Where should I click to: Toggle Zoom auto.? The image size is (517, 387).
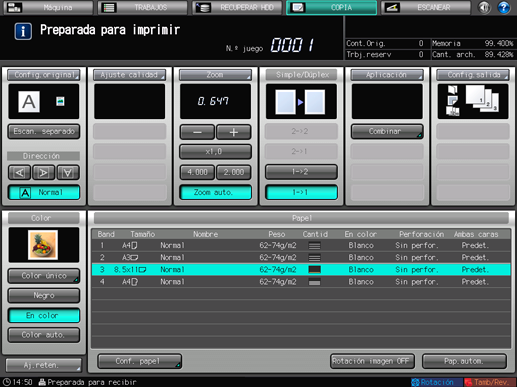215,192
